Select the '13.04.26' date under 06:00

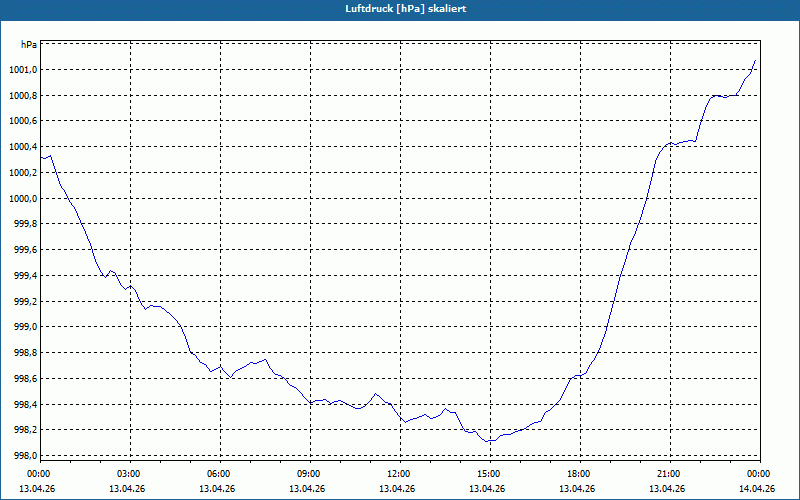click(217, 489)
